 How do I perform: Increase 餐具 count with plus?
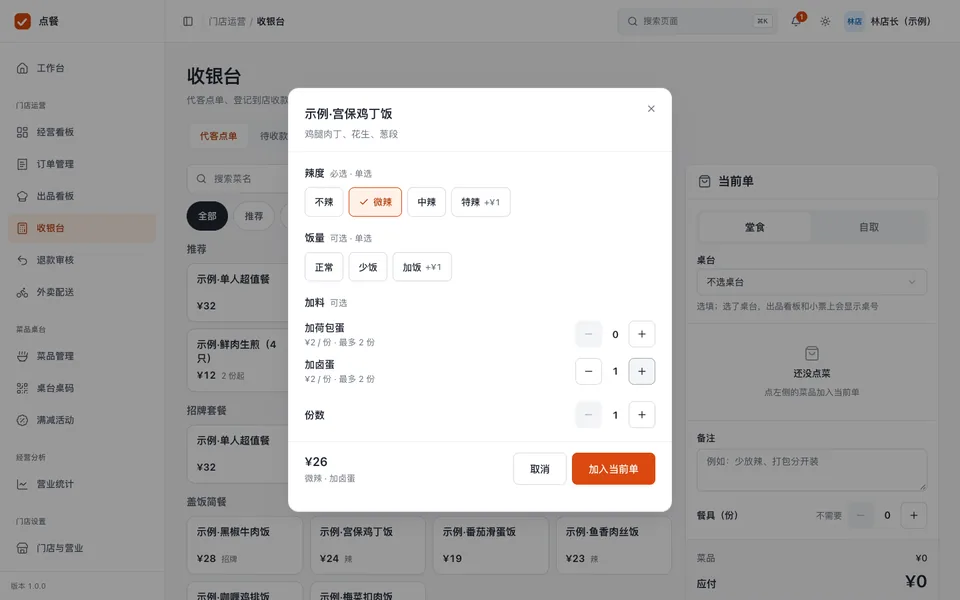pyautogui.click(x=913, y=516)
